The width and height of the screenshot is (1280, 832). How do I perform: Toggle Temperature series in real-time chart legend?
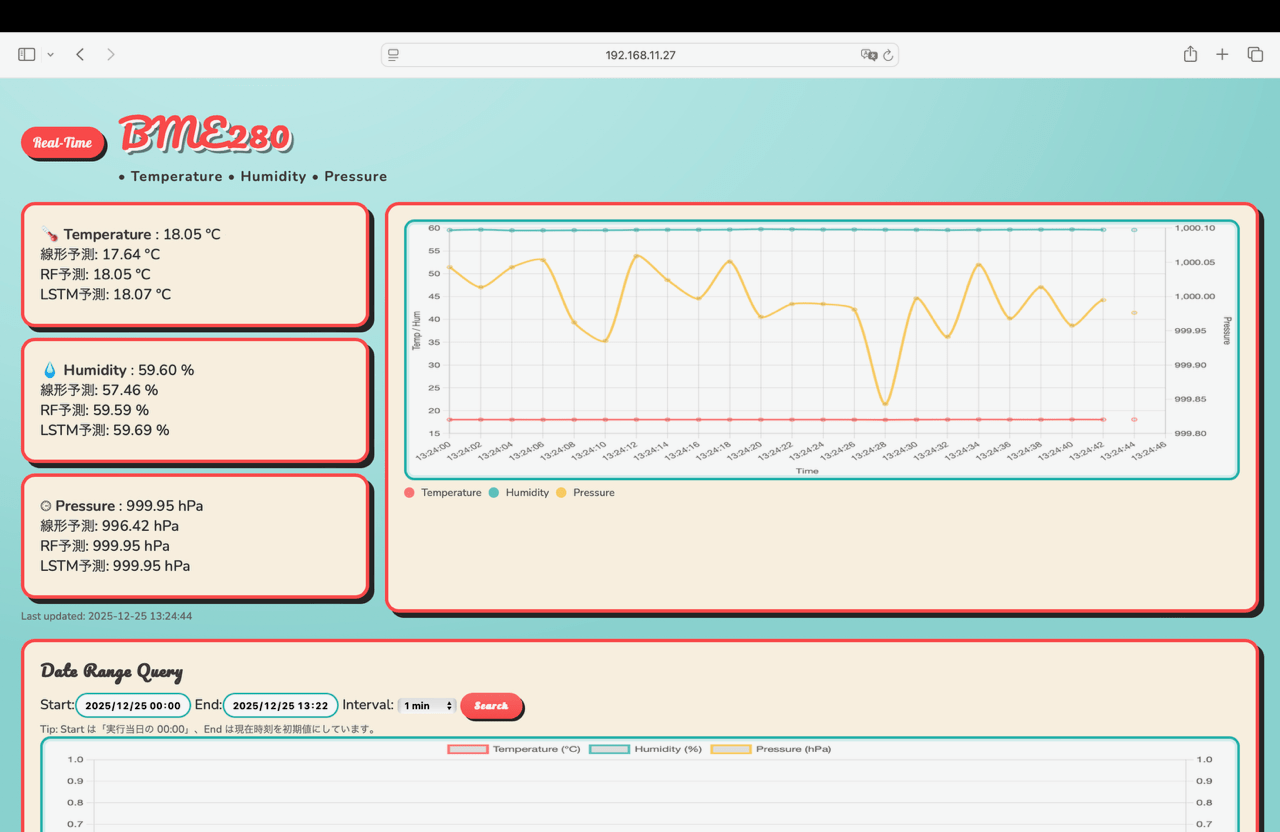point(443,493)
